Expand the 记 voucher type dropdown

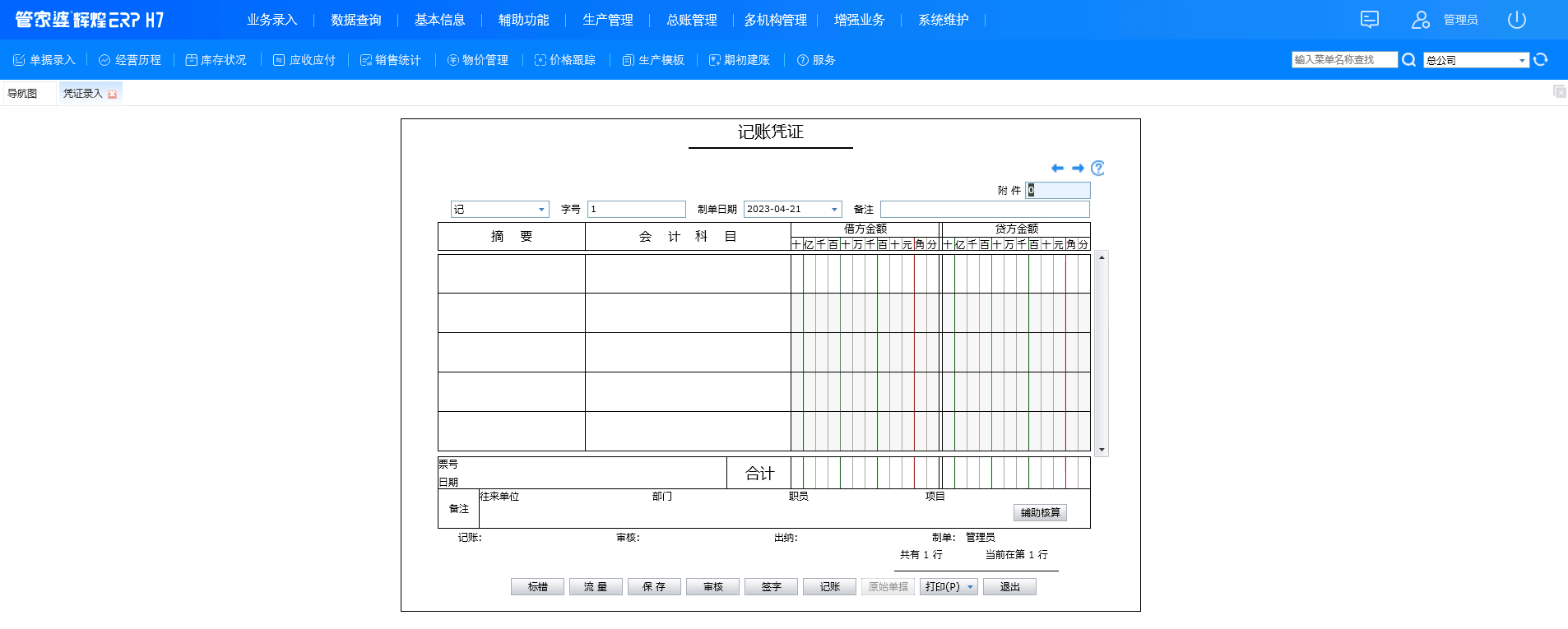pos(541,210)
